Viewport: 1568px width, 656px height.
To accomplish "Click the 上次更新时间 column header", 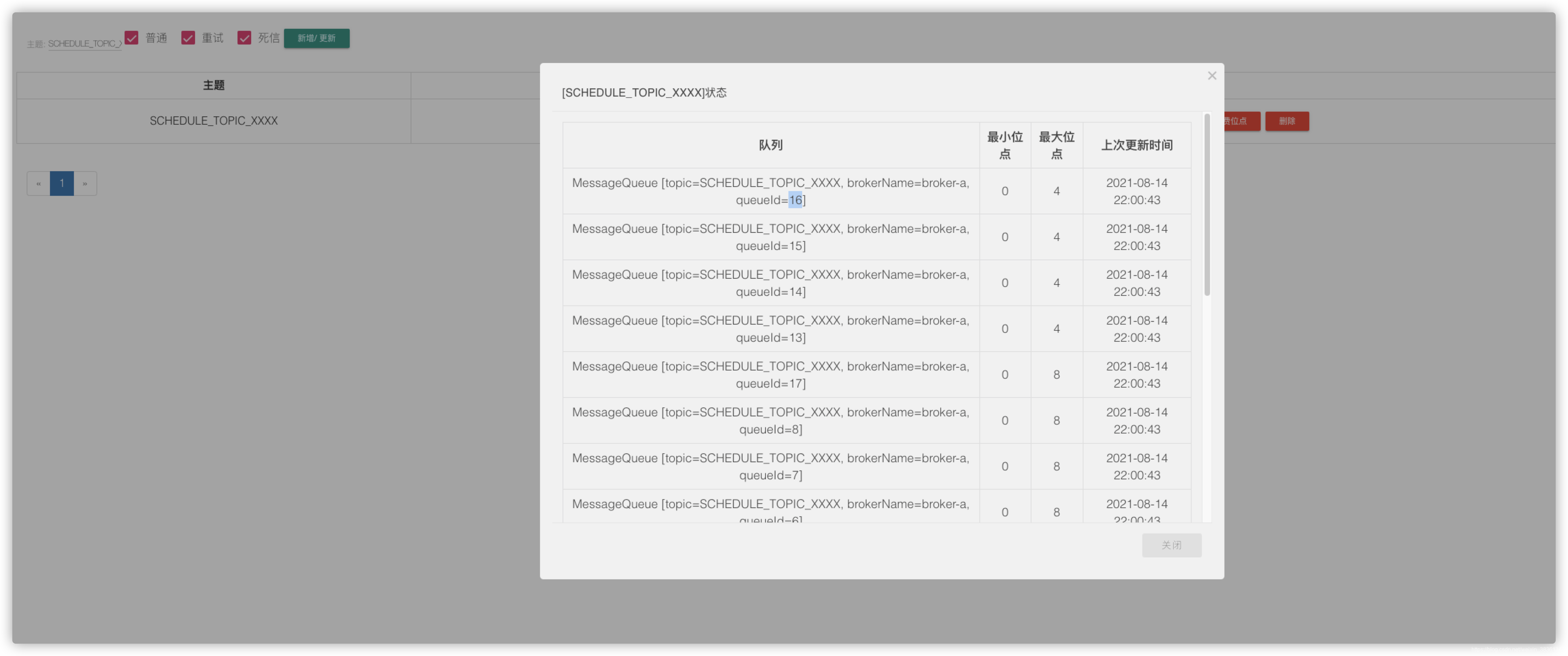I will coord(1136,145).
